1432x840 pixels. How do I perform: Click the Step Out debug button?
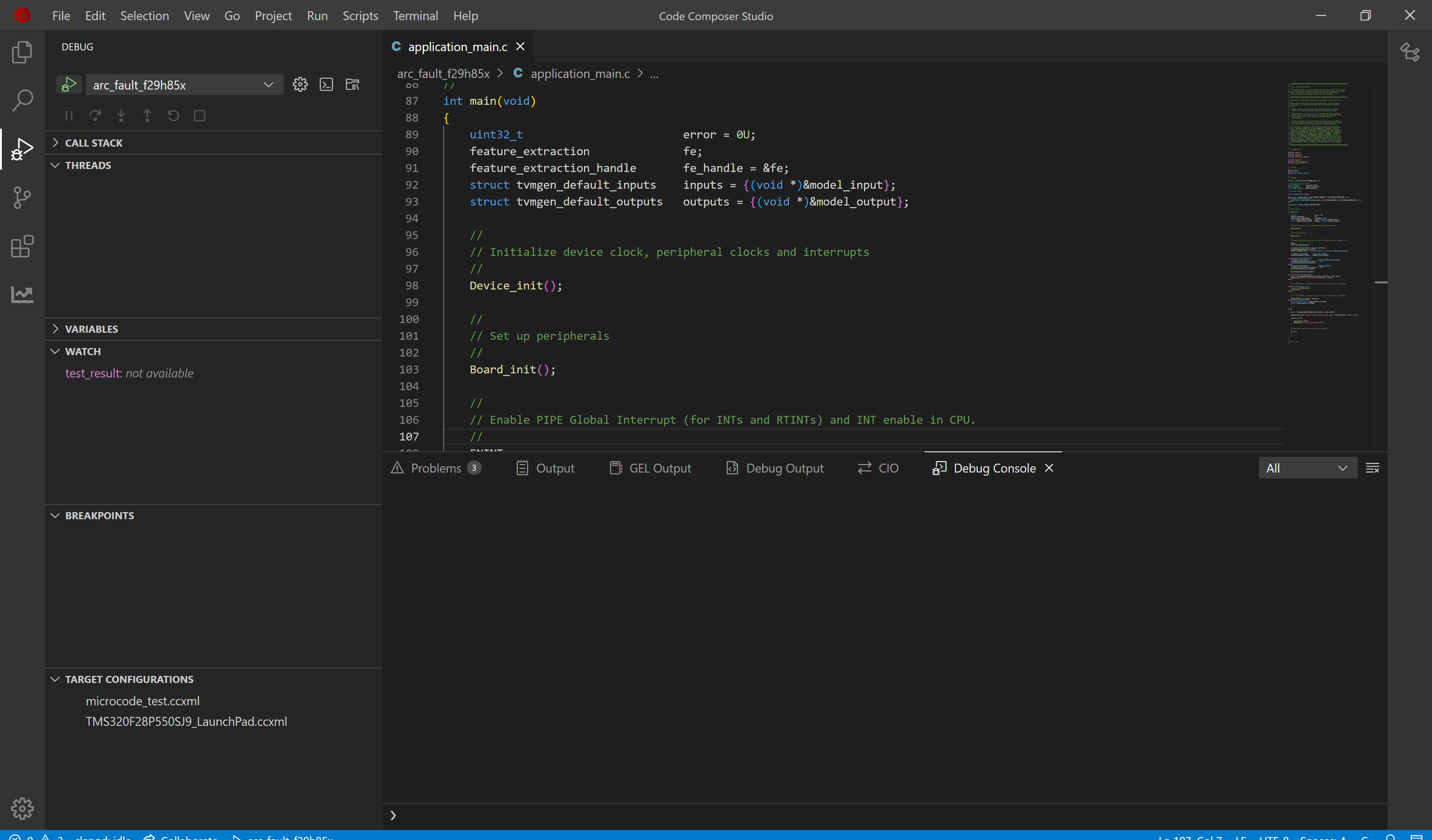coord(147,115)
